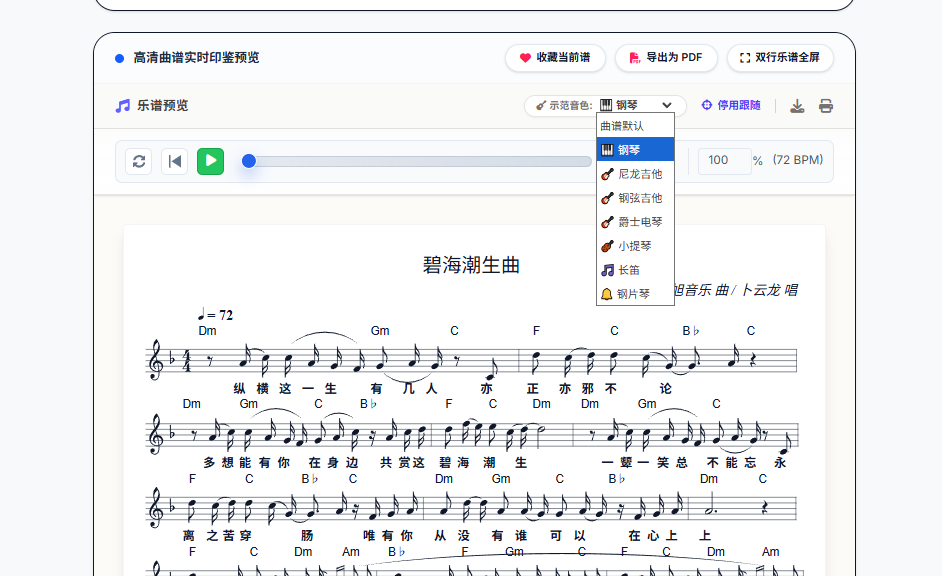The width and height of the screenshot is (942, 576).
Task: Start playback with the green play button
Action: pos(210,161)
